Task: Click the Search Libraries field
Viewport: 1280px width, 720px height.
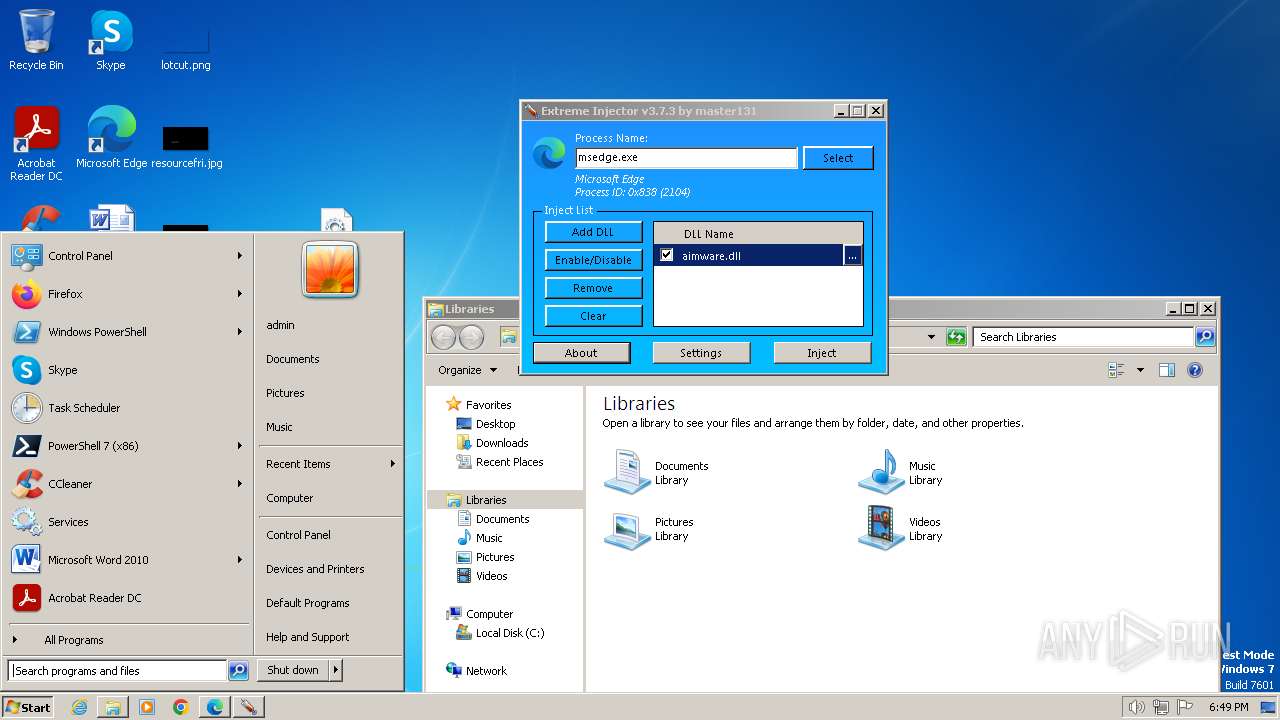Action: click(1084, 337)
